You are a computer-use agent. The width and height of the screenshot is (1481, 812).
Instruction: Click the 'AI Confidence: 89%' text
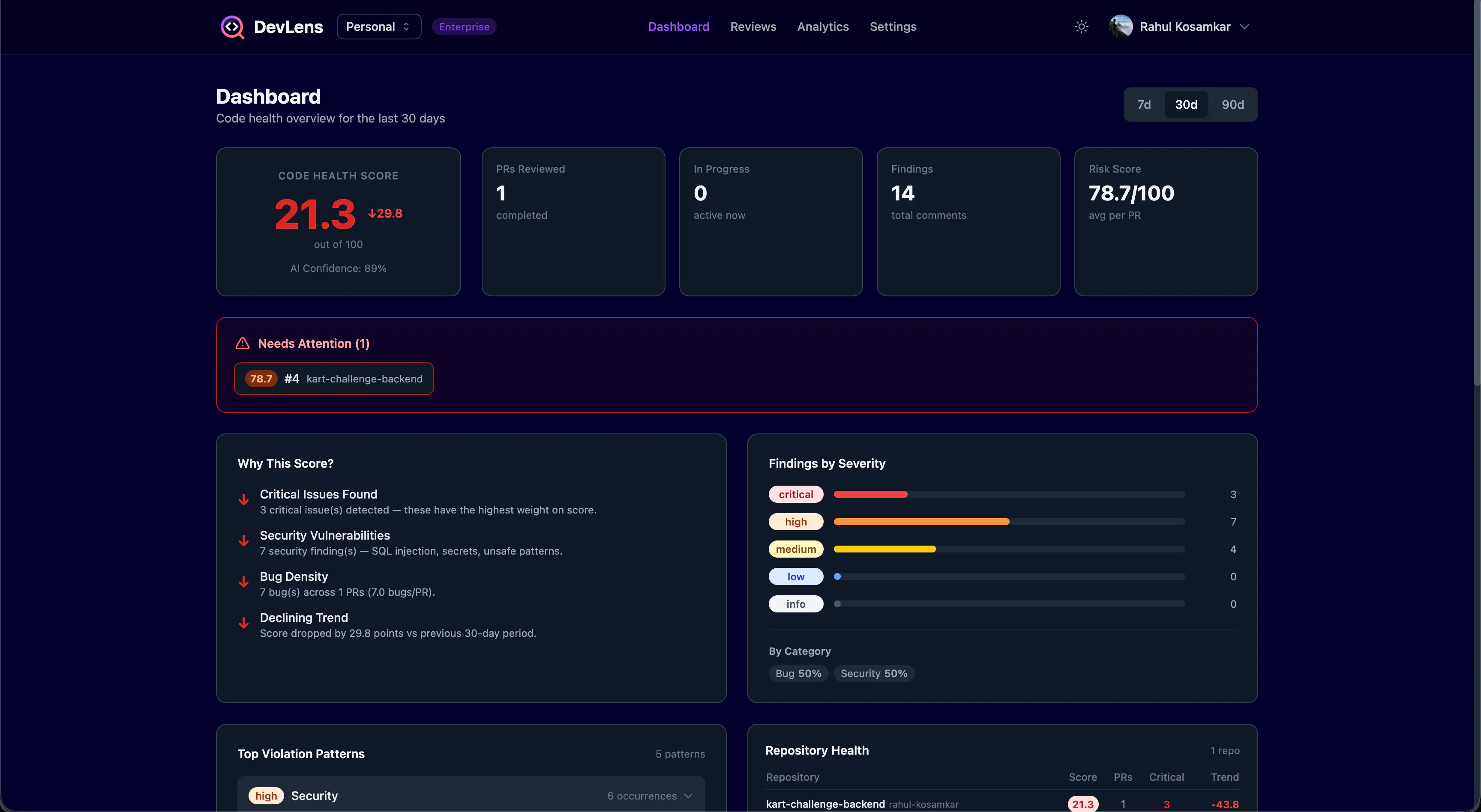(338, 269)
